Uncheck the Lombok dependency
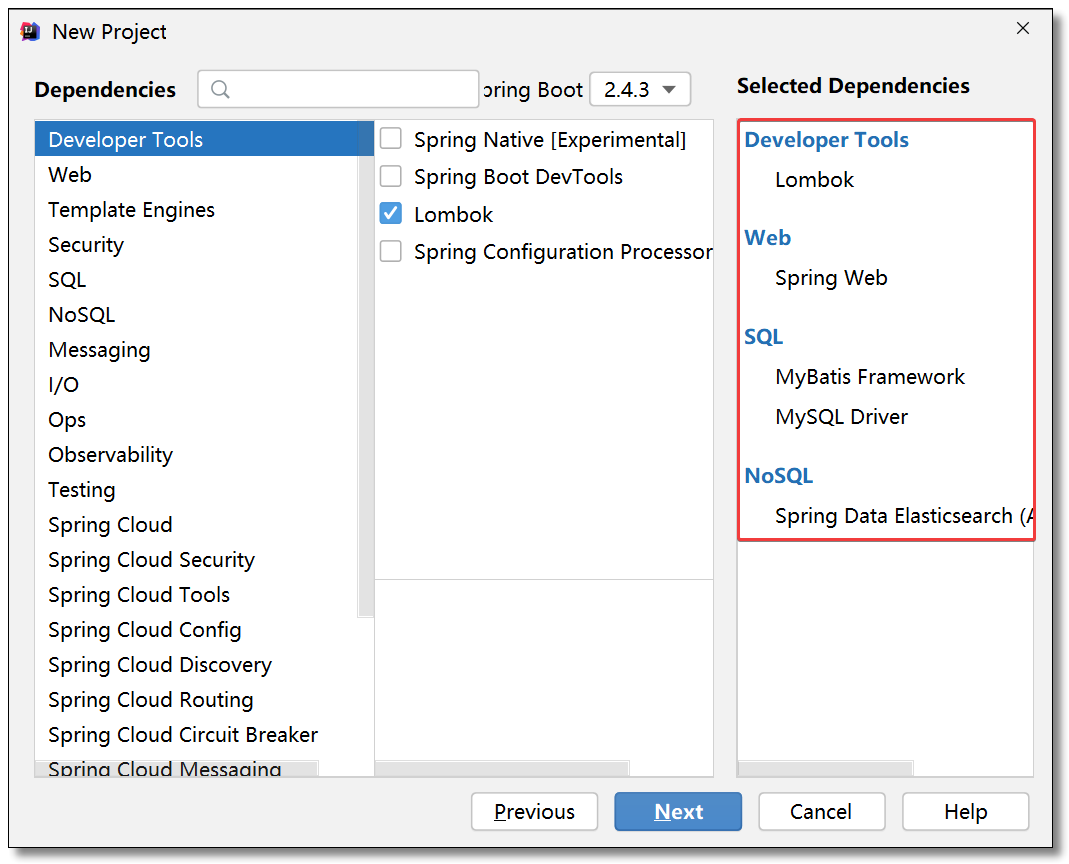 pos(391,213)
